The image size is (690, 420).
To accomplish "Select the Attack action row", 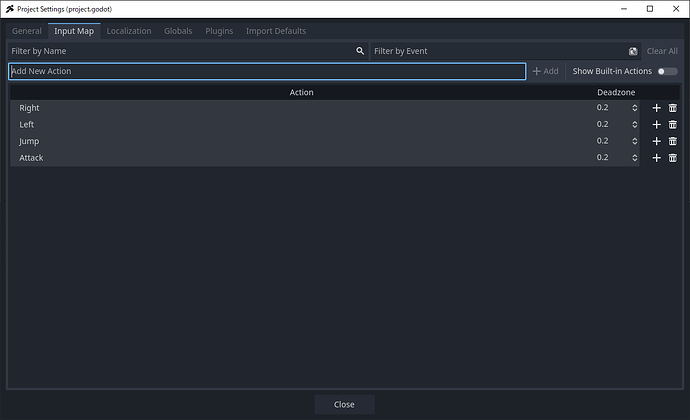I will coord(300,158).
